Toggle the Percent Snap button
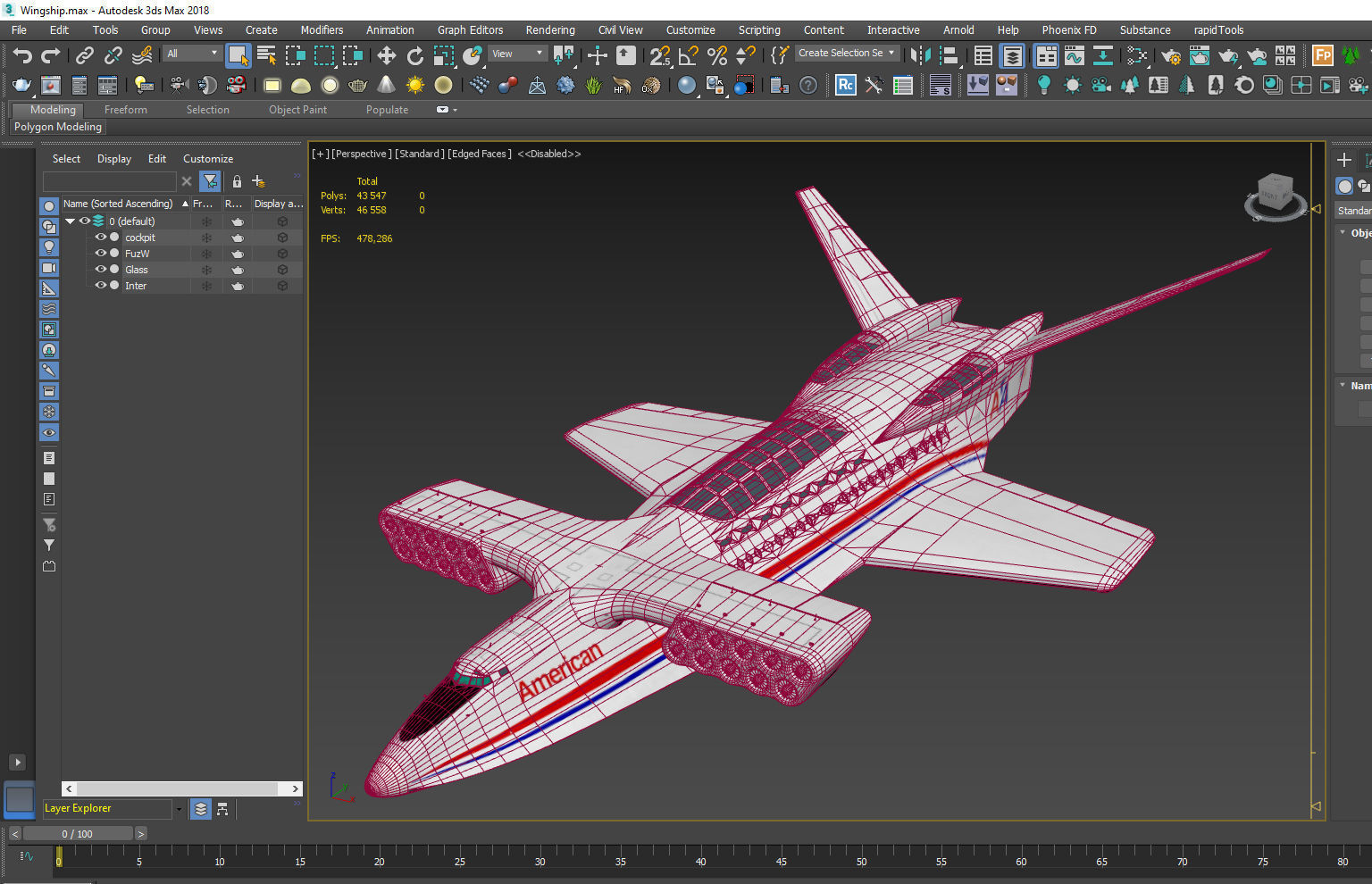 [x=716, y=55]
